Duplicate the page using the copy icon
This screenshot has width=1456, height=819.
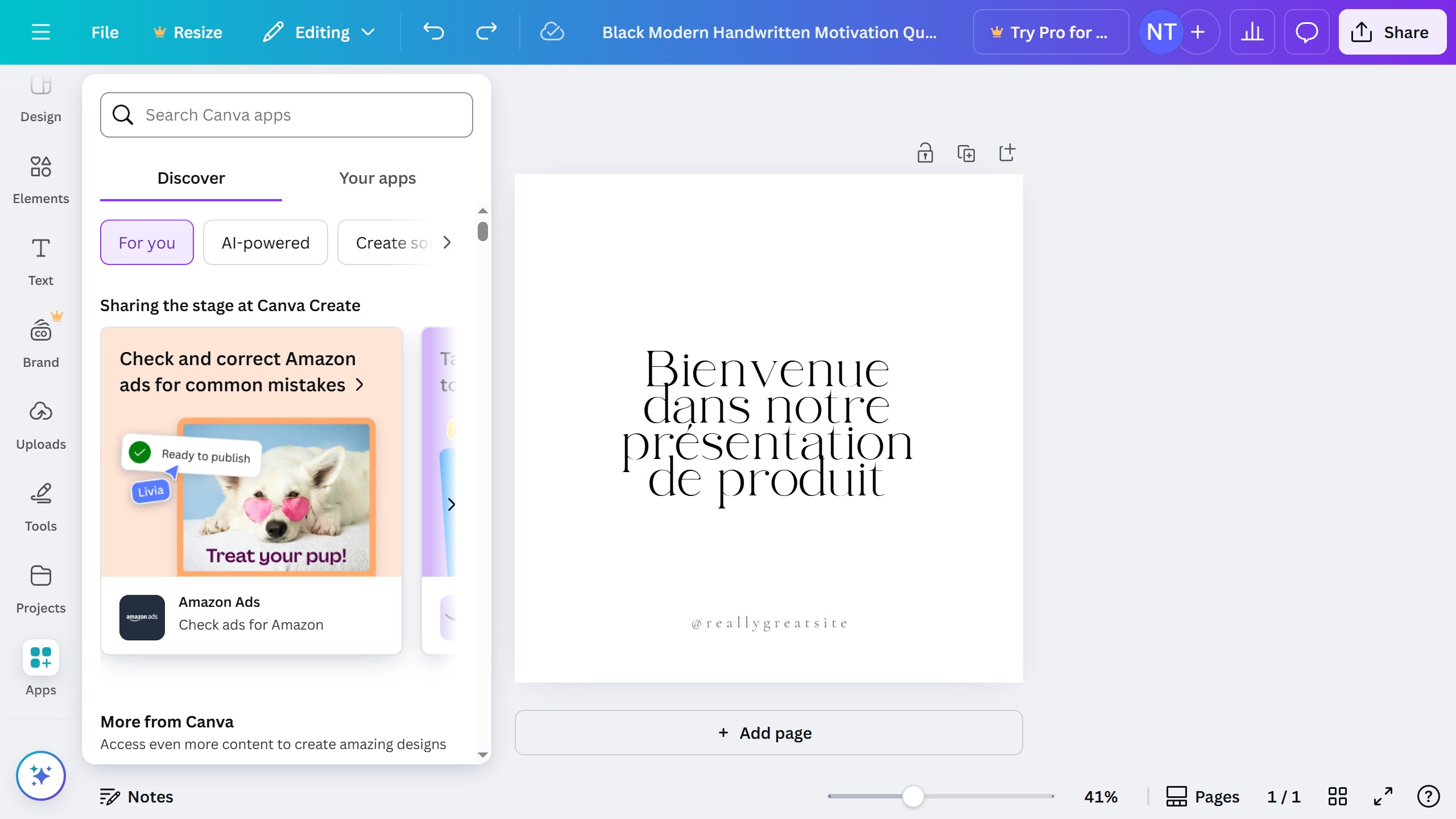tap(966, 153)
